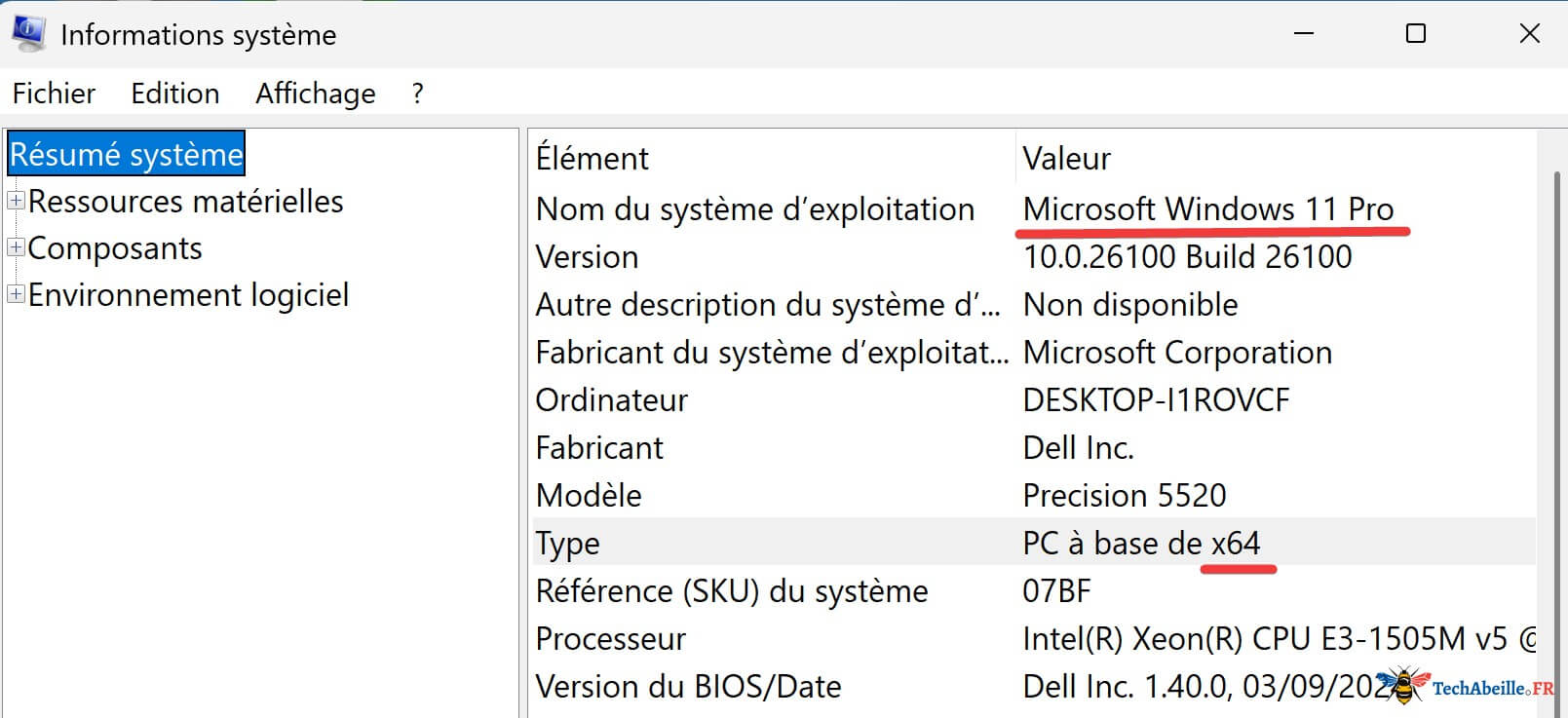Open the Edition menu

[175, 94]
